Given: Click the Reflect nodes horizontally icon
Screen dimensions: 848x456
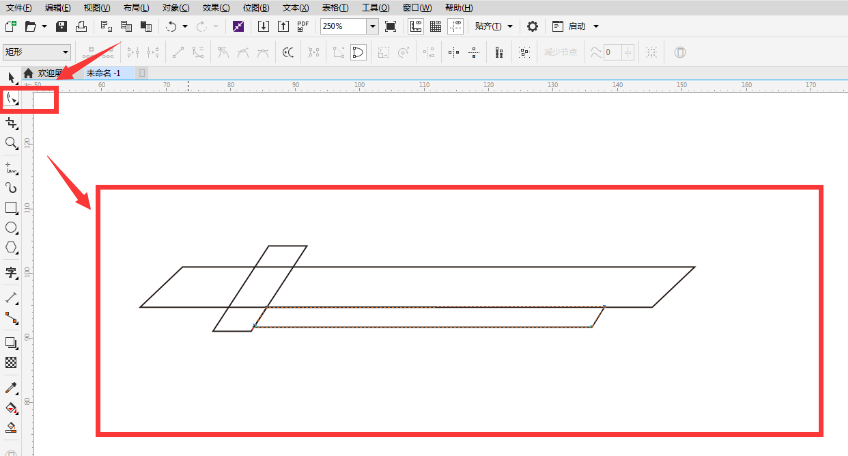Looking at the screenshot, I should pos(453,52).
